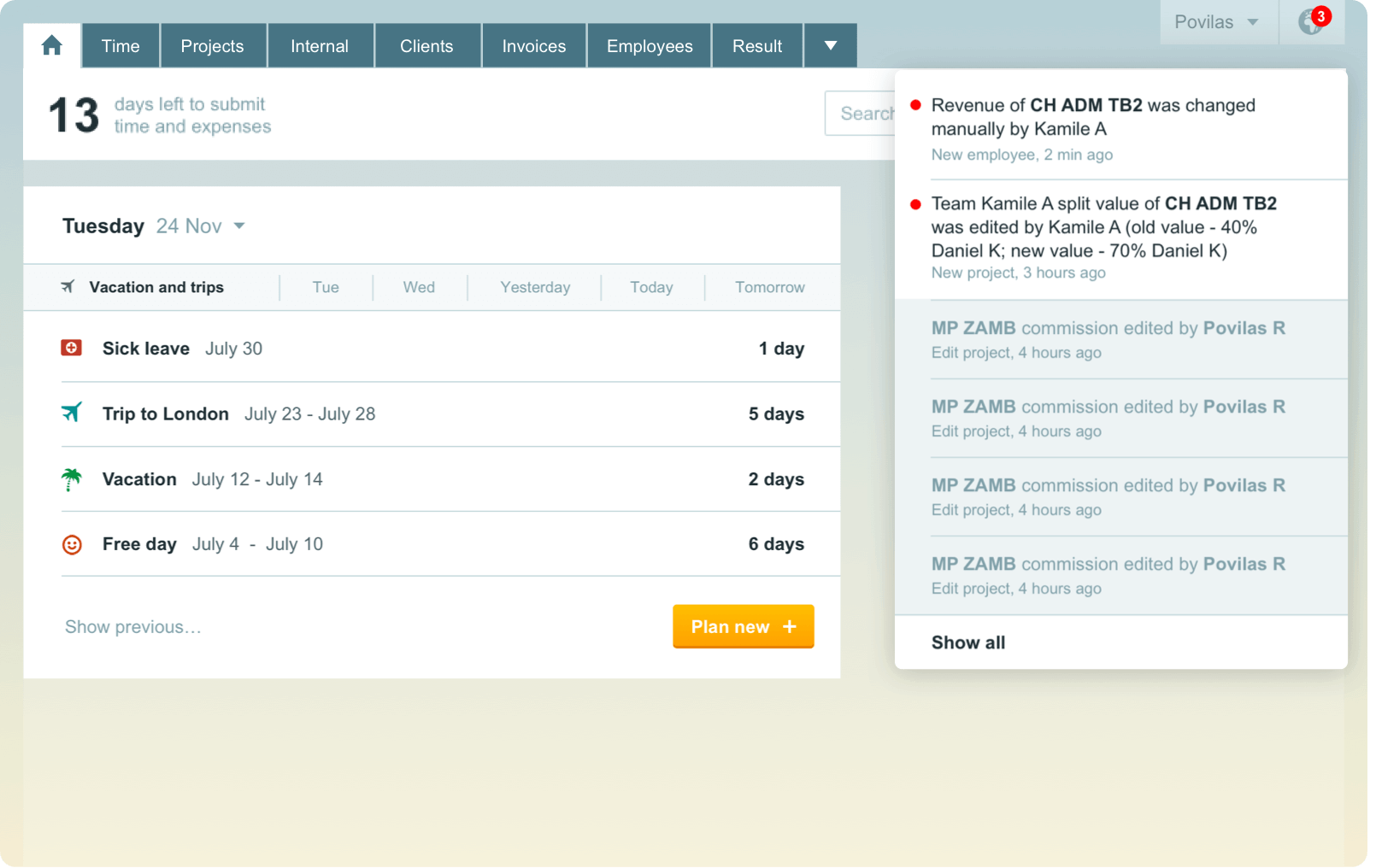Image resolution: width=1376 pixels, height=868 pixels.
Task: Click the palm tree icon beside Vacation
Action: tap(72, 478)
